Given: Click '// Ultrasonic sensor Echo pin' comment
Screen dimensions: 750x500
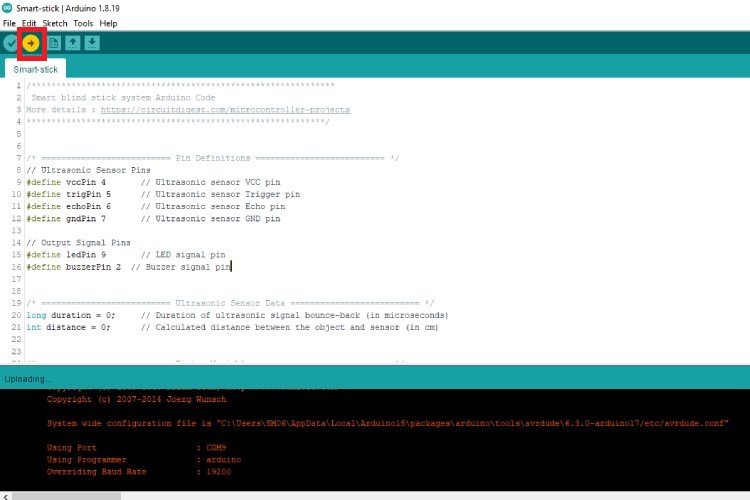Looking at the screenshot, I should pos(213,206).
